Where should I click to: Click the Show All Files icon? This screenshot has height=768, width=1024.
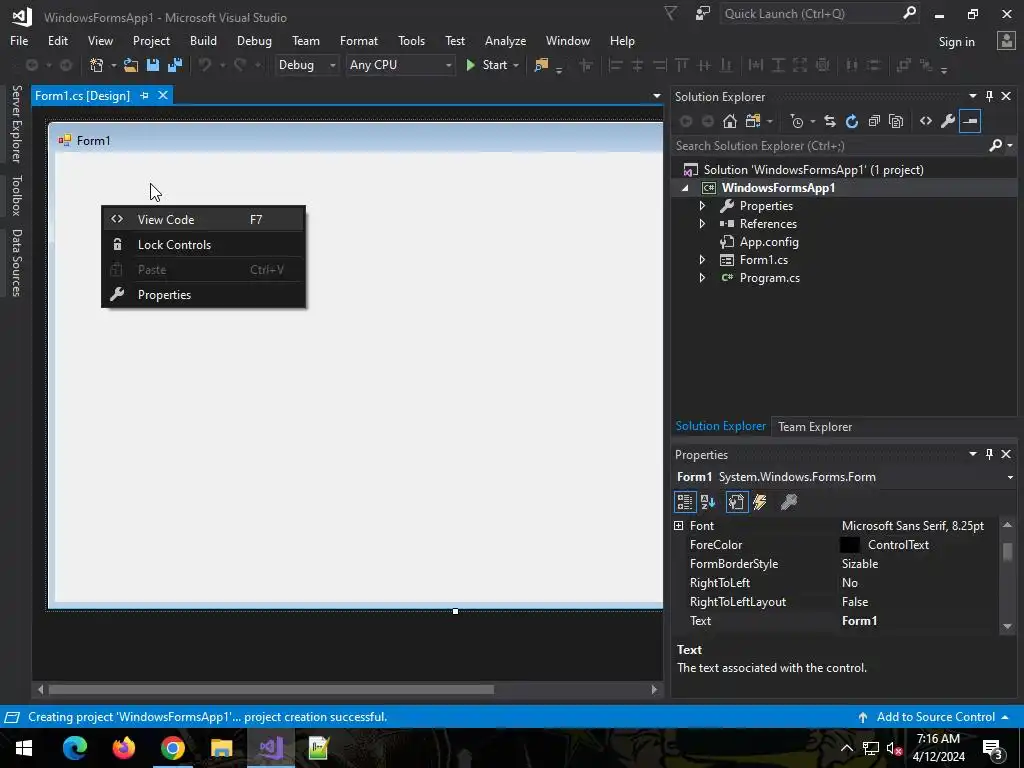pyautogui.click(x=896, y=121)
